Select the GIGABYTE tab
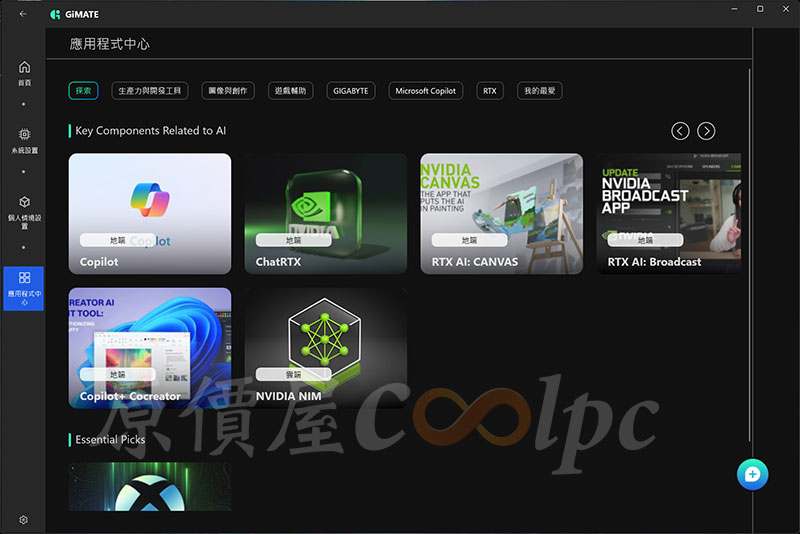Viewport: 800px width, 534px height. pyautogui.click(x=351, y=91)
